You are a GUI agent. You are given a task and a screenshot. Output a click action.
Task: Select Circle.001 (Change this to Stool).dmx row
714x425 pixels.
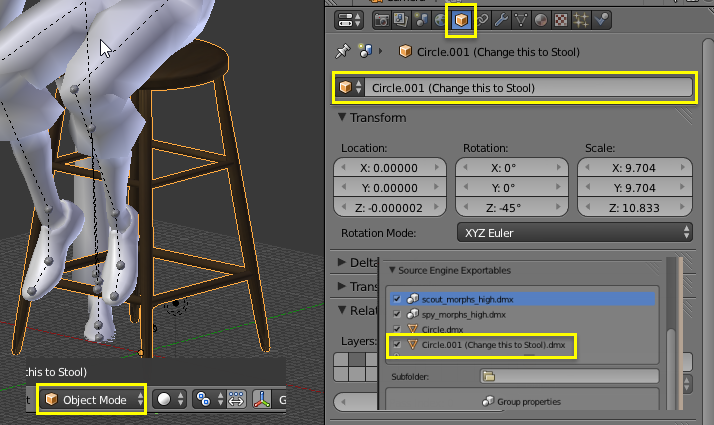point(522,344)
